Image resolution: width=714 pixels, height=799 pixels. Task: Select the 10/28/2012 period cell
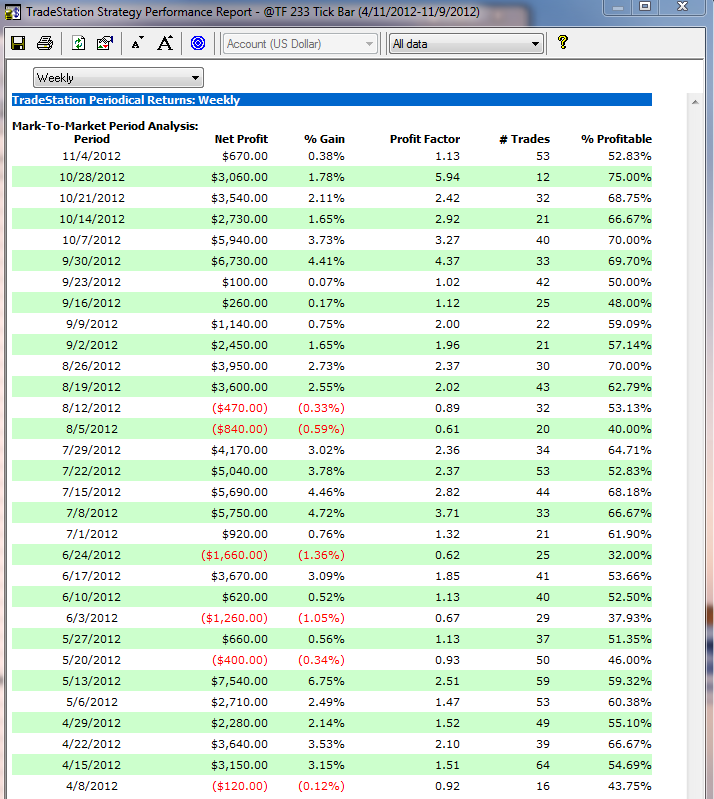92,177
